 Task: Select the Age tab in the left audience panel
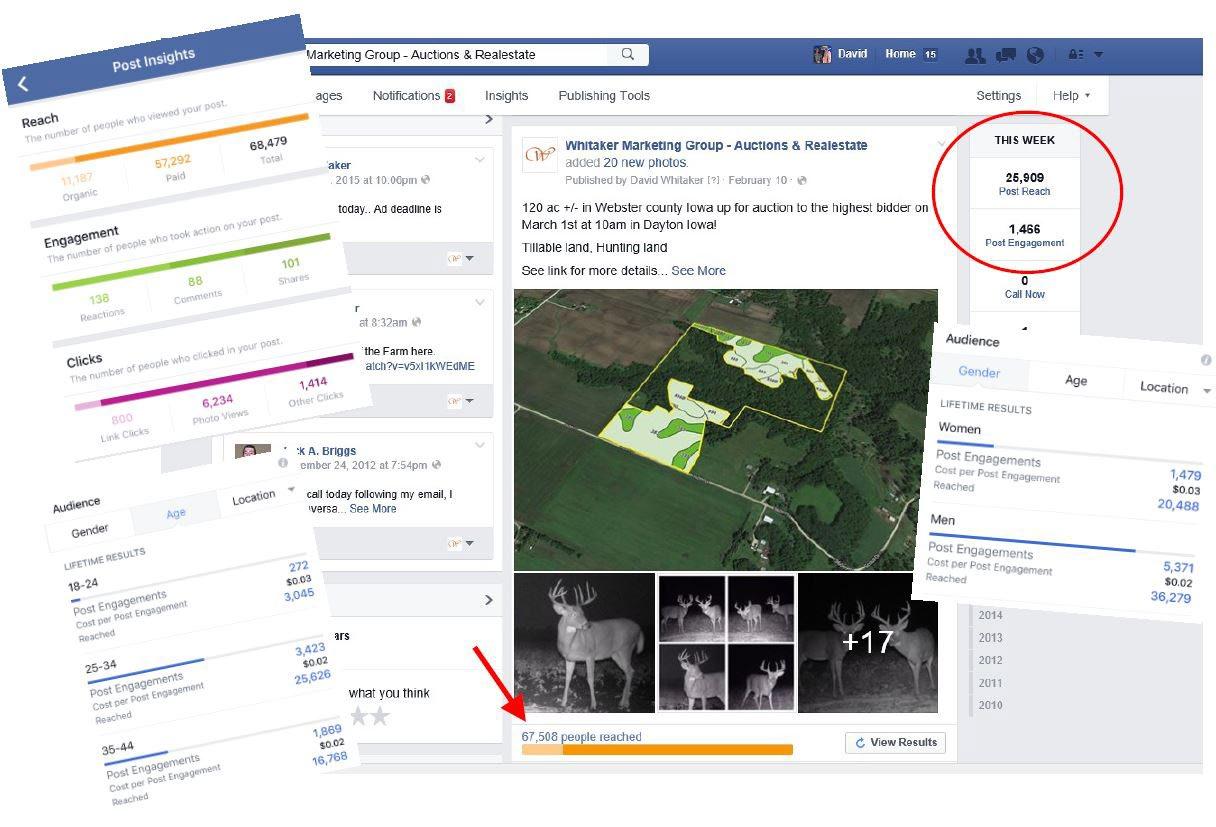pos(176,513)
